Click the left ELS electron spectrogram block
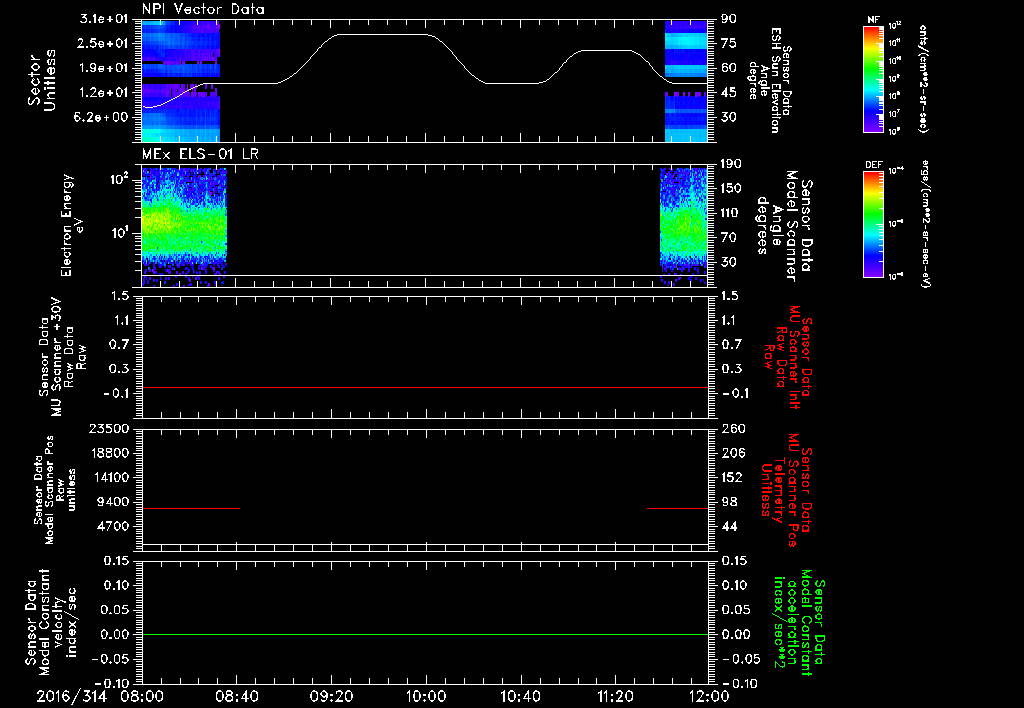This screenshot has height=708, width=1024. point(184,227)
